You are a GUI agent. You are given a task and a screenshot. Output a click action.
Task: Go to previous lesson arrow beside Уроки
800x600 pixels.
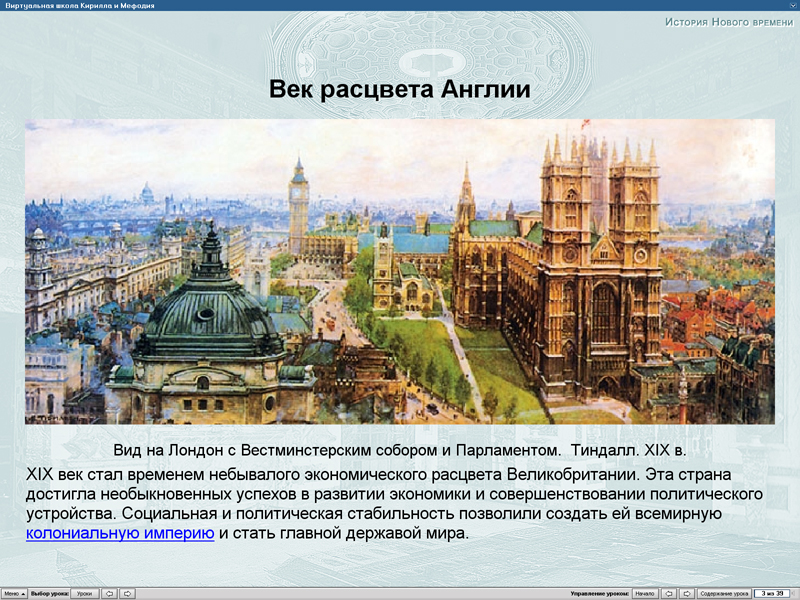pos(109,593)
